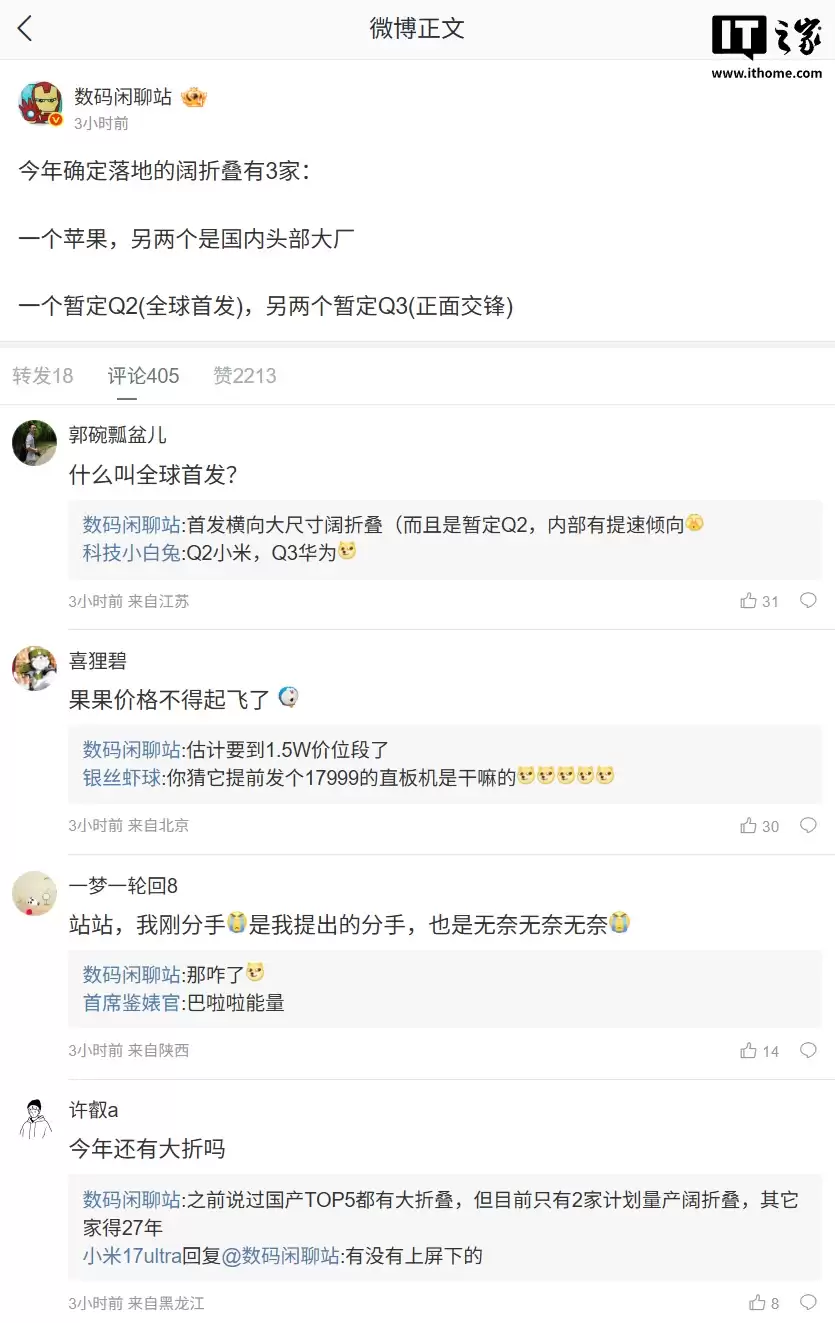Open reply bubble on 郭碗瓢盆儿's comment
The width and height of the screenshot is (835, 1323).
(808, 601)
